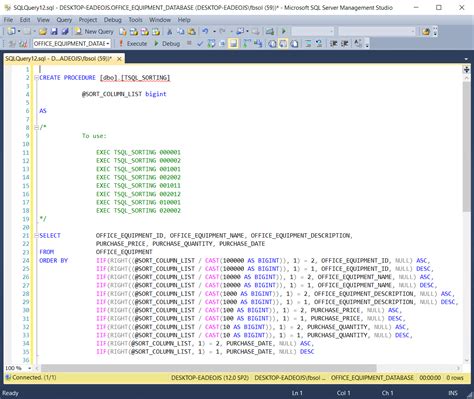This screenshot has width=474, height=399.
Task: Click the Execute button
Action: point(133,44)
